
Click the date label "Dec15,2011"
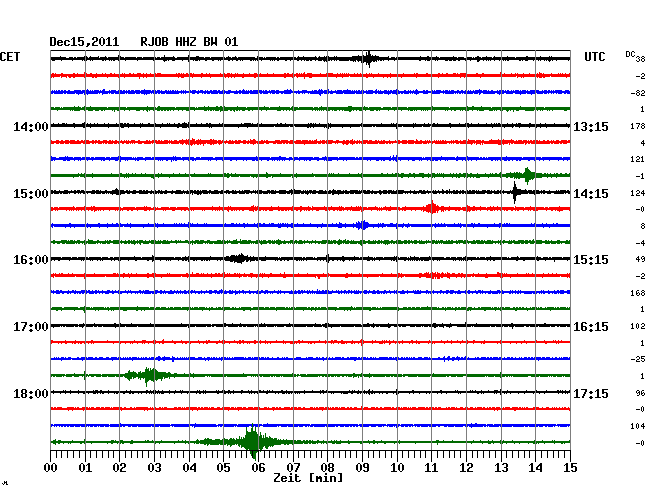[x=84, y=42]
